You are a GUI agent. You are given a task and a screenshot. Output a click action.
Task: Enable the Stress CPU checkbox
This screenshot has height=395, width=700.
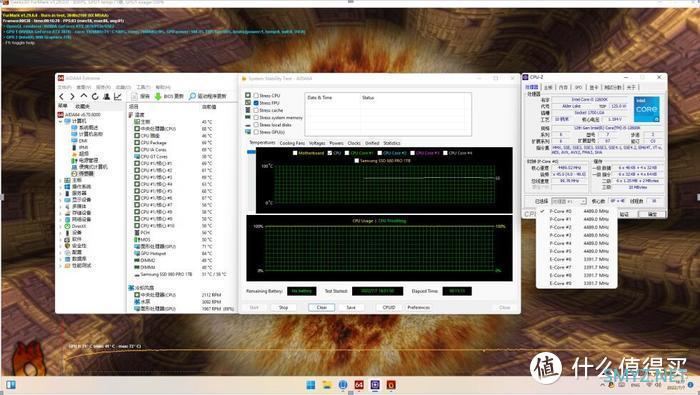pos(256,96)
